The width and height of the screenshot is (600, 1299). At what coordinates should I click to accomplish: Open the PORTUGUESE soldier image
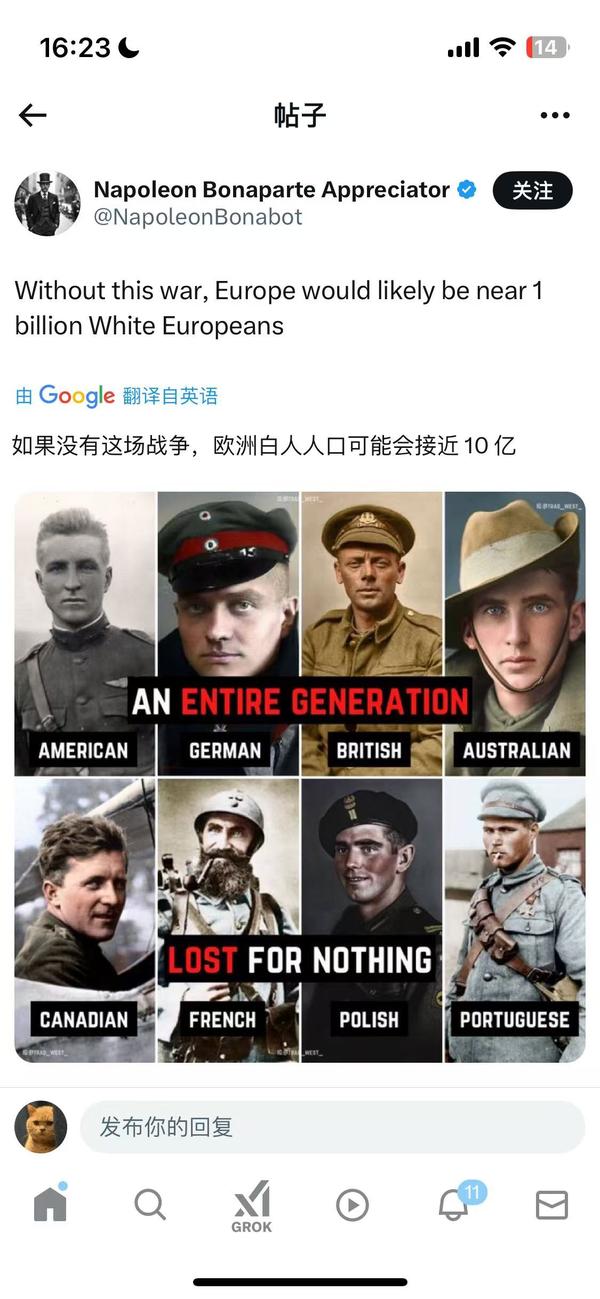tap(515, 920)
